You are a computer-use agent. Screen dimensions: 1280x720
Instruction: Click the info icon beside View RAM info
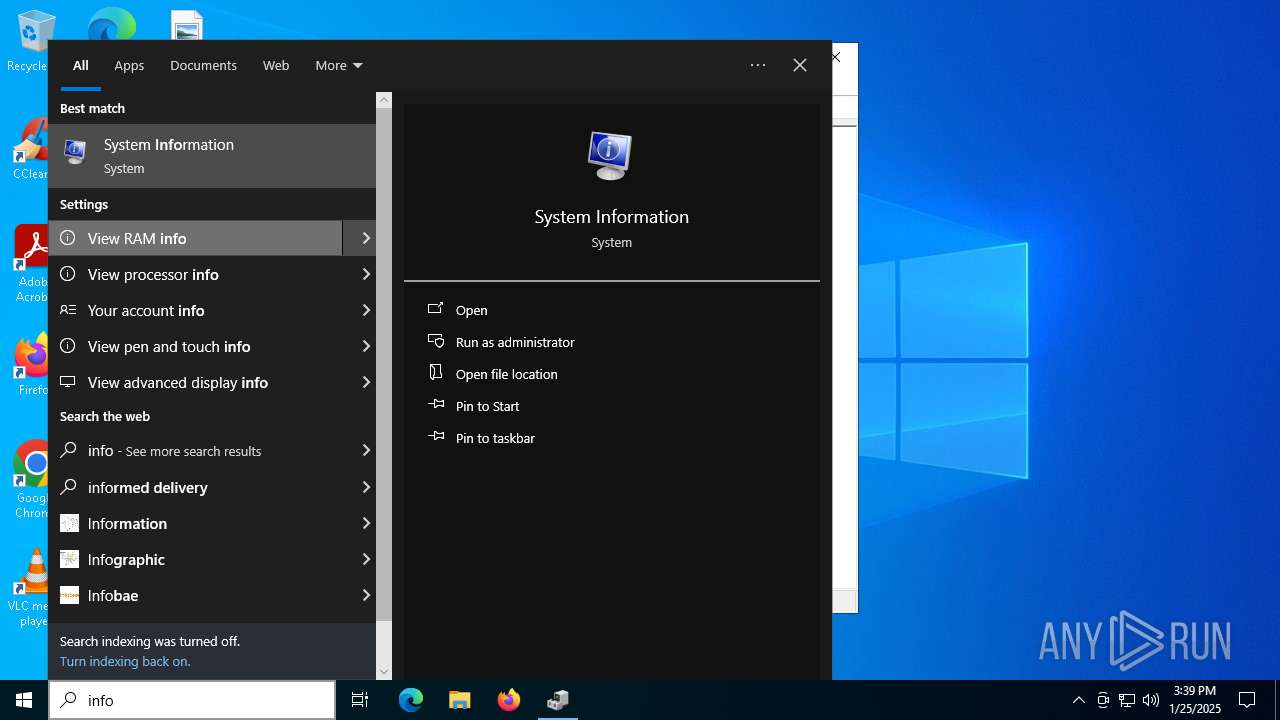point(68,238)
